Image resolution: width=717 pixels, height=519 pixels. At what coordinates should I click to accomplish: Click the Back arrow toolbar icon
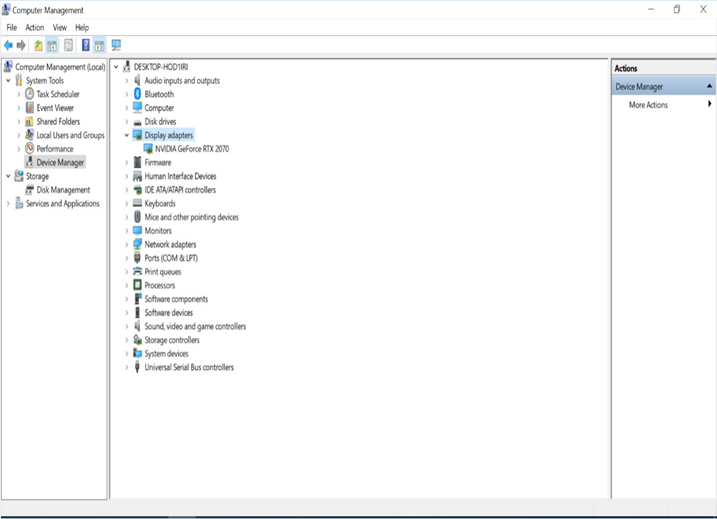(x=9, y=45)
